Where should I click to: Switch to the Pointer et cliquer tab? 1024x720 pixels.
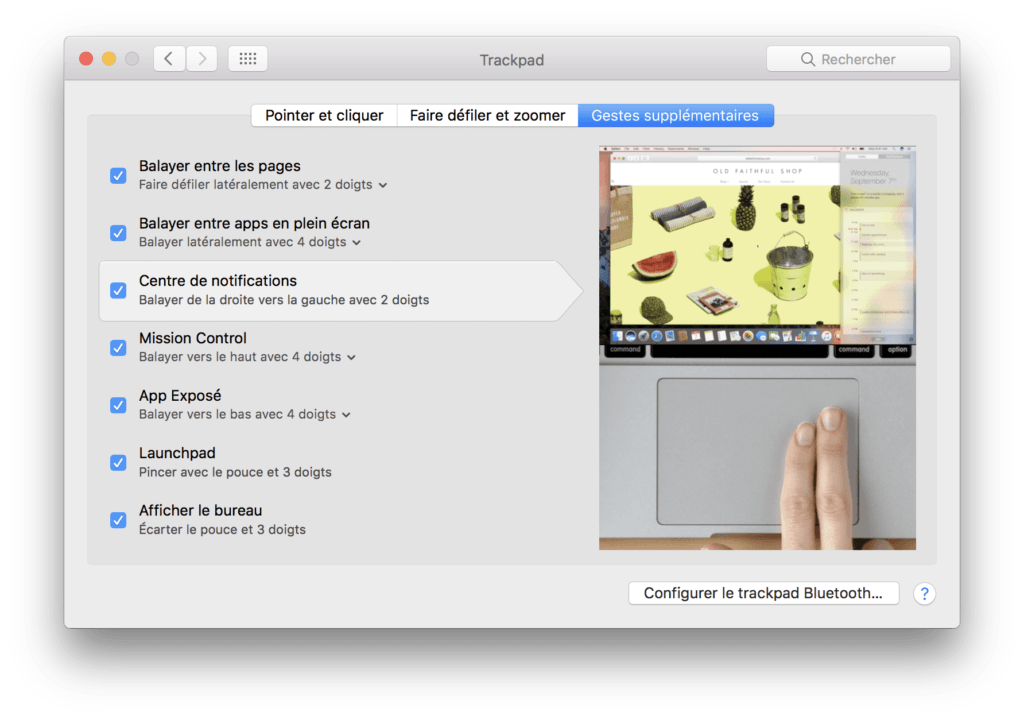(x=324, y=116)
